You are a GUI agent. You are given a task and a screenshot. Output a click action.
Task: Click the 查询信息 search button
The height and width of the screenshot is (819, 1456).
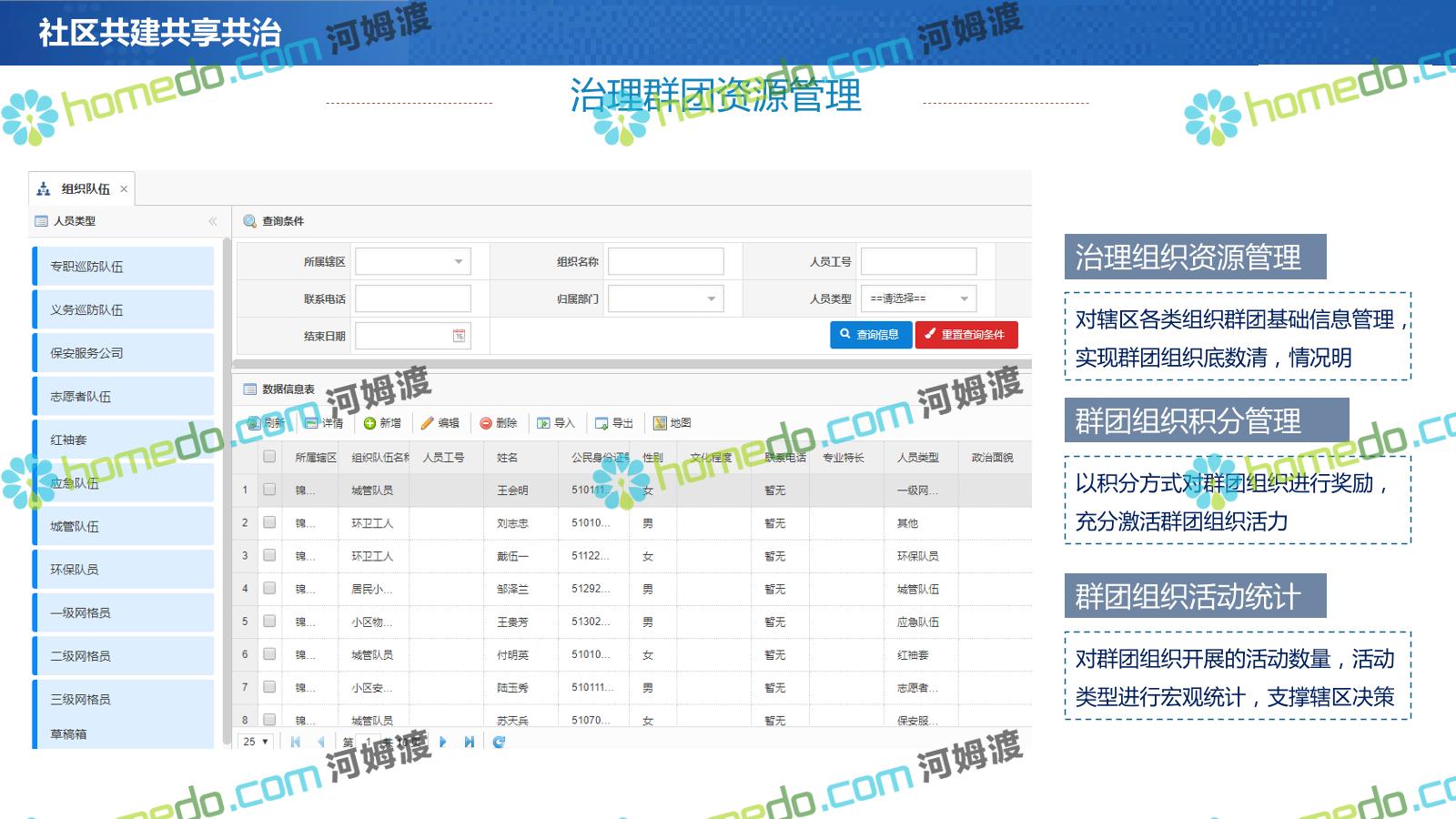(869, 335)
